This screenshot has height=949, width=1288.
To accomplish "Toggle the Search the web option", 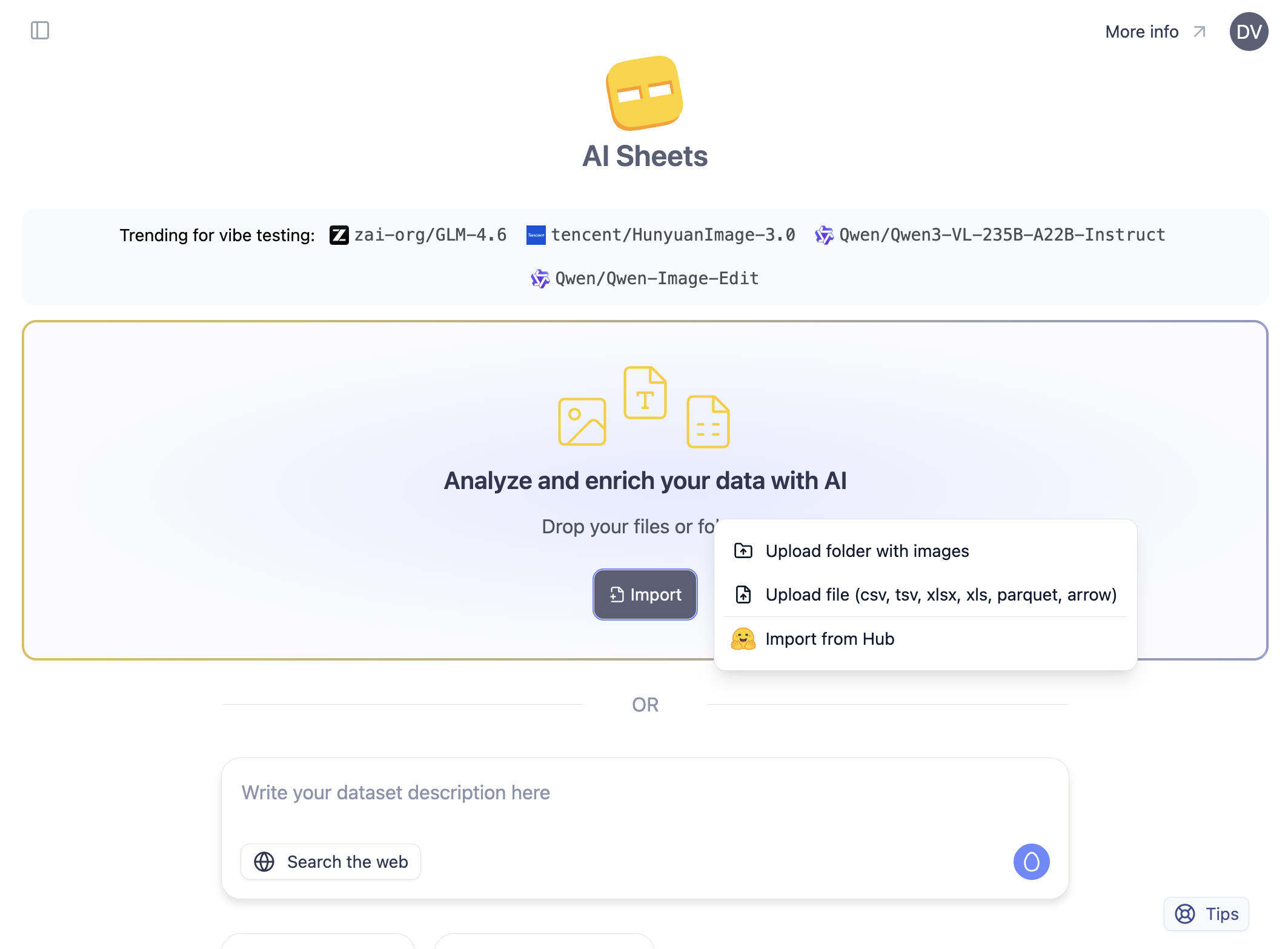I will [x=331, y=861].
